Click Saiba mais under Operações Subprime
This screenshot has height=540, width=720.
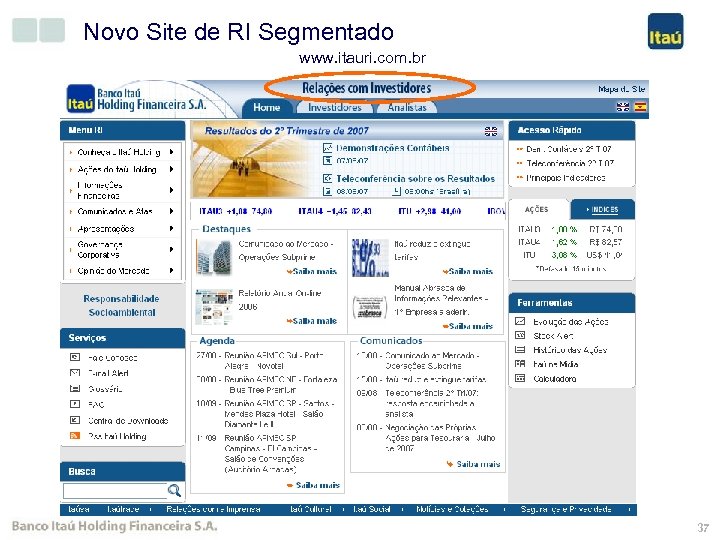pyautogui.click(x=312, y=271)
